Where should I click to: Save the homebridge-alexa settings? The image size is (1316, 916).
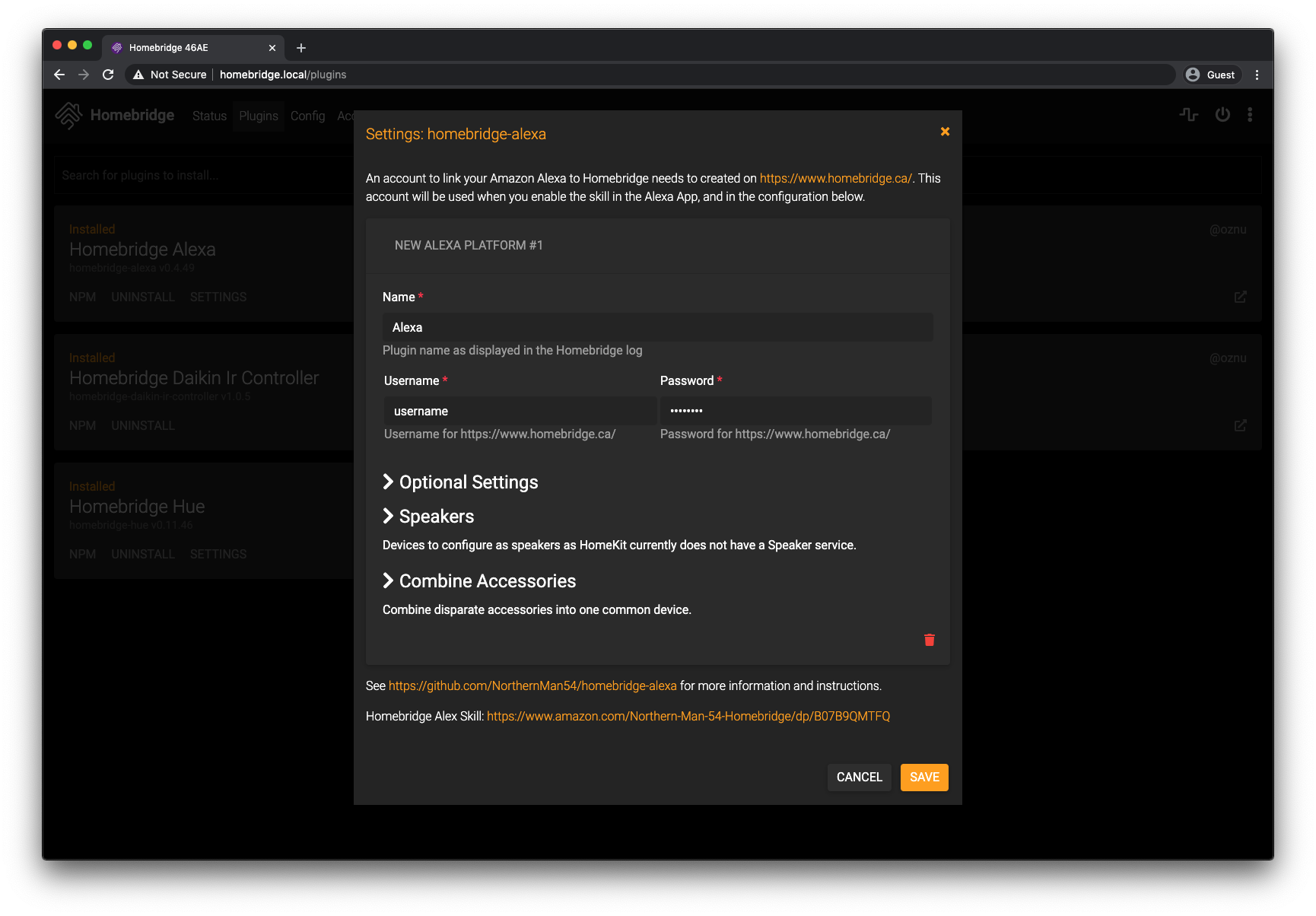point(923,777)
